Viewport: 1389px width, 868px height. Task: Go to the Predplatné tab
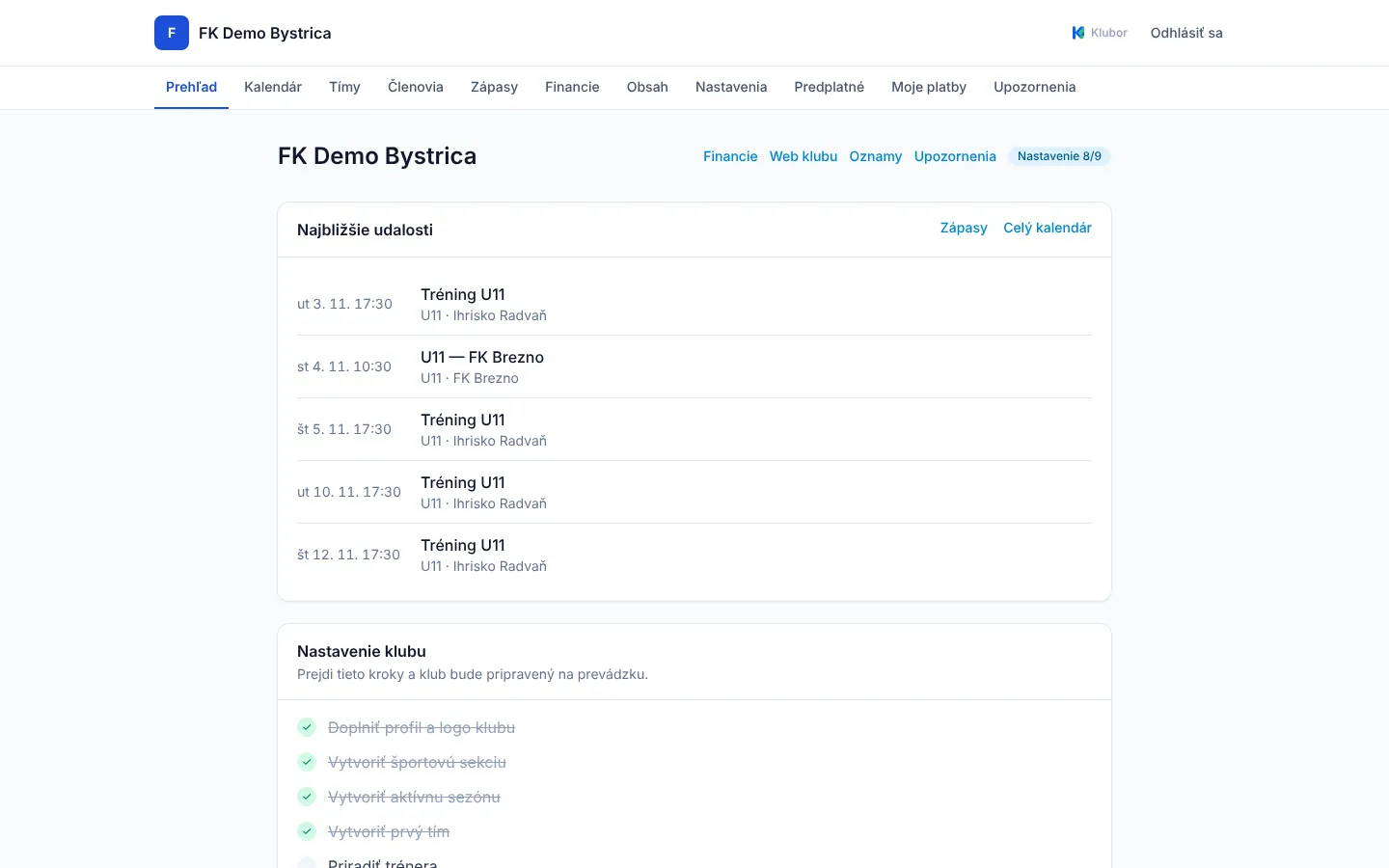point(830,87)
